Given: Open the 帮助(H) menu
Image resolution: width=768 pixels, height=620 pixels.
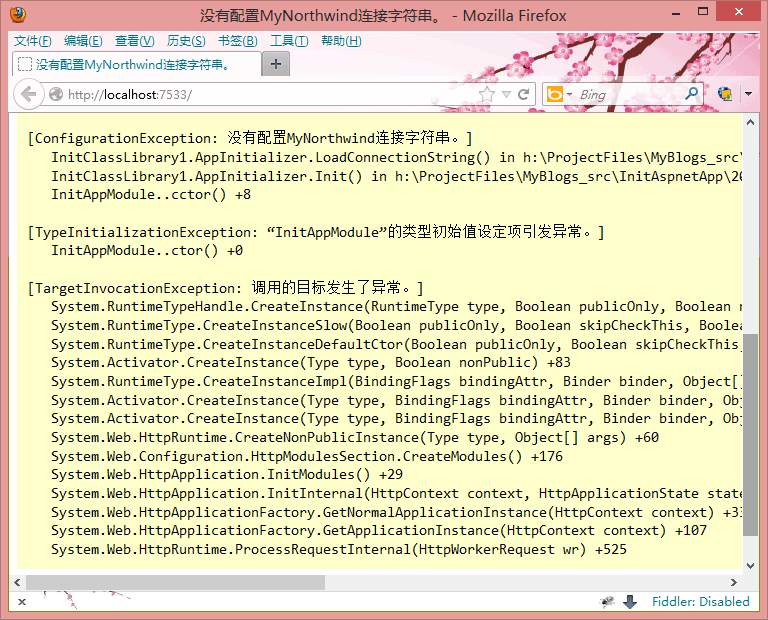Looking at the screenshot, I should tap(341, 41).
